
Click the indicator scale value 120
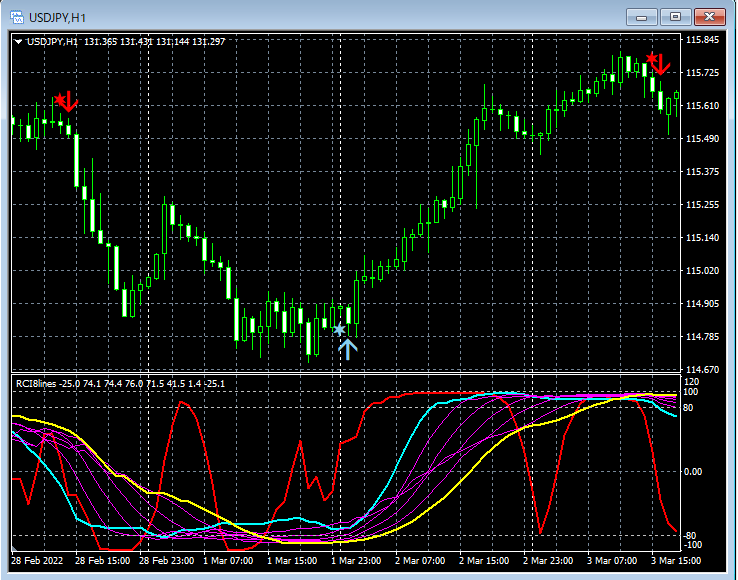pos(693,382)
